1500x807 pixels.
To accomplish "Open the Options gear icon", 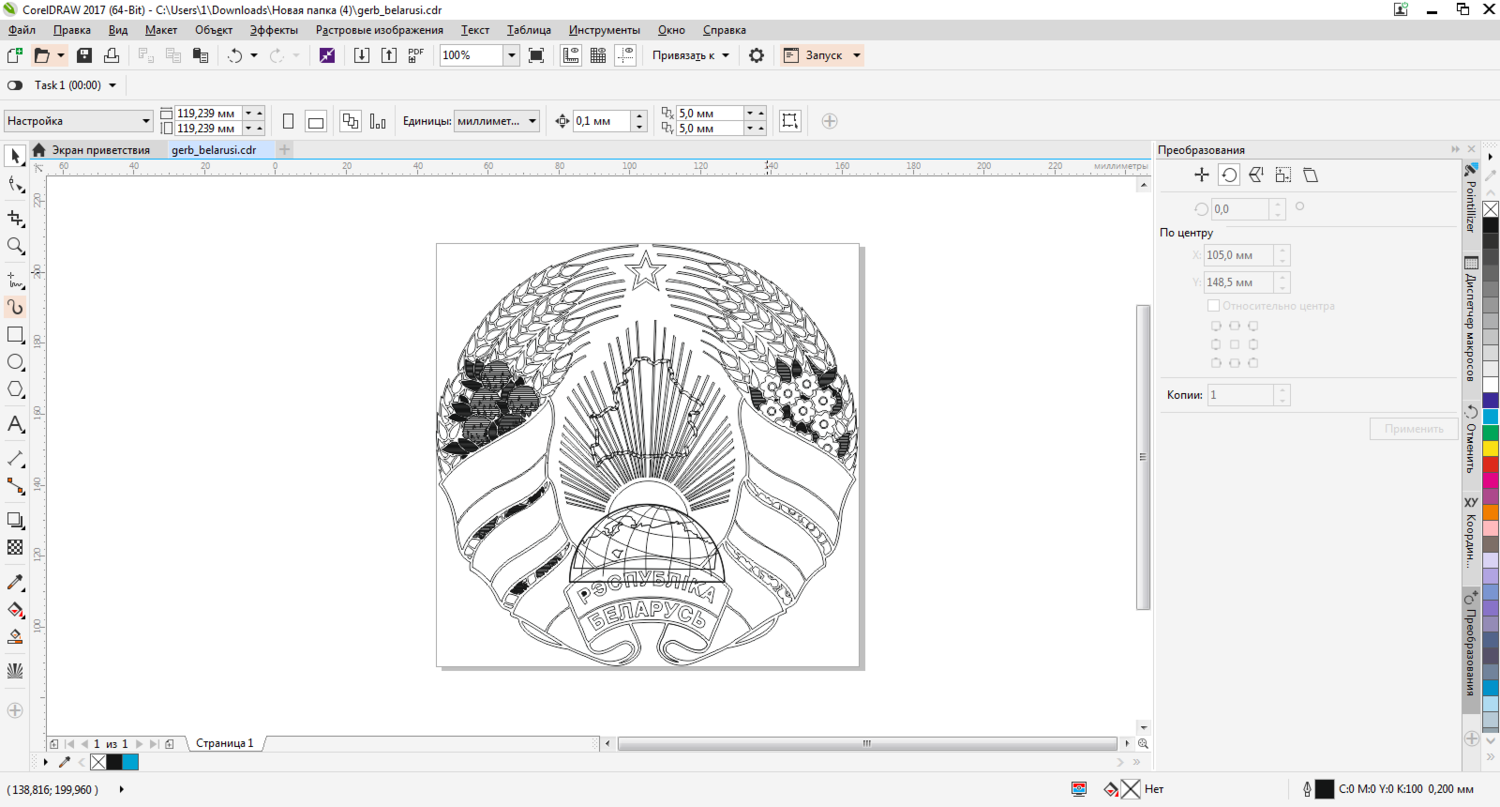I will click(756, 56).
